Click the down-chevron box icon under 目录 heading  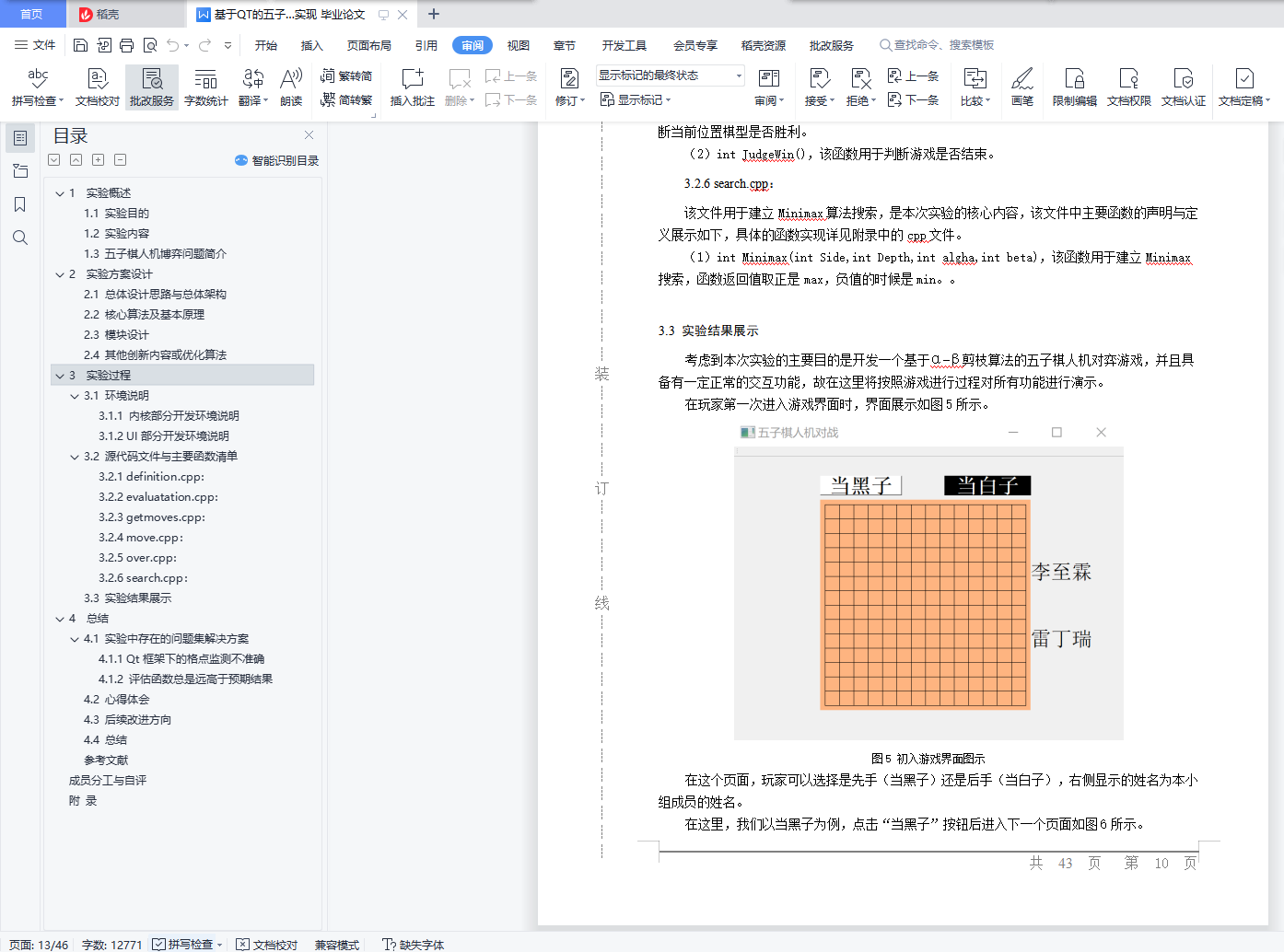[54, 160]
